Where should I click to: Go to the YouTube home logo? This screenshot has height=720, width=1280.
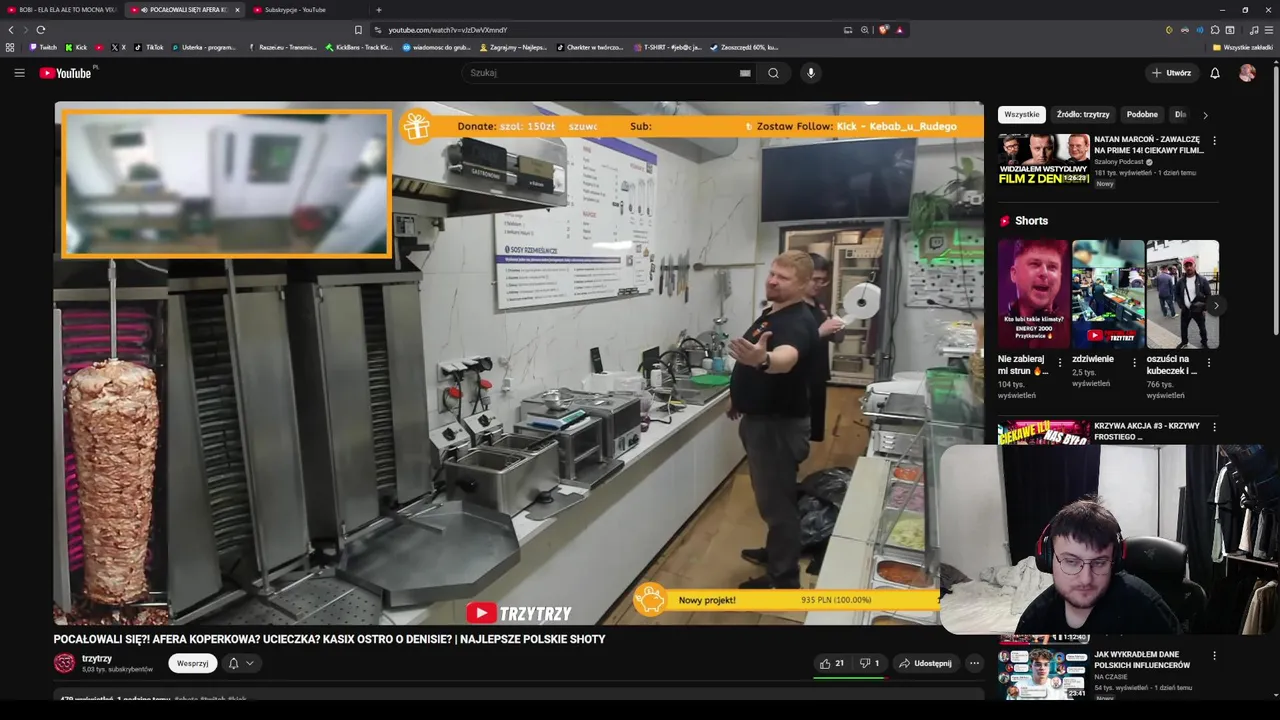[66, 73]
